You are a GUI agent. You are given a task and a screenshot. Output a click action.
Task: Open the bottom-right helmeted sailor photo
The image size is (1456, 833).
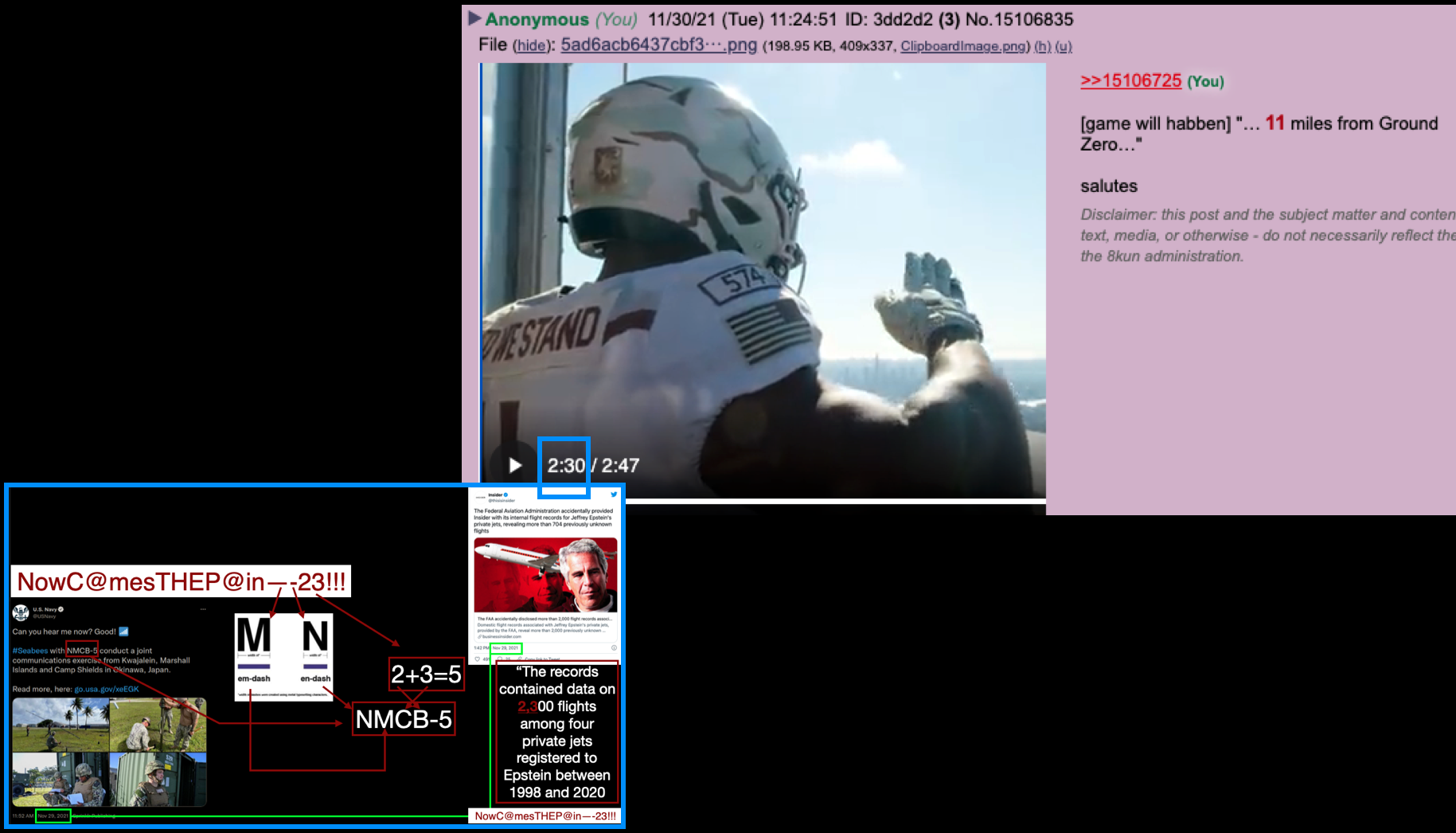click(x=158, y=780)
